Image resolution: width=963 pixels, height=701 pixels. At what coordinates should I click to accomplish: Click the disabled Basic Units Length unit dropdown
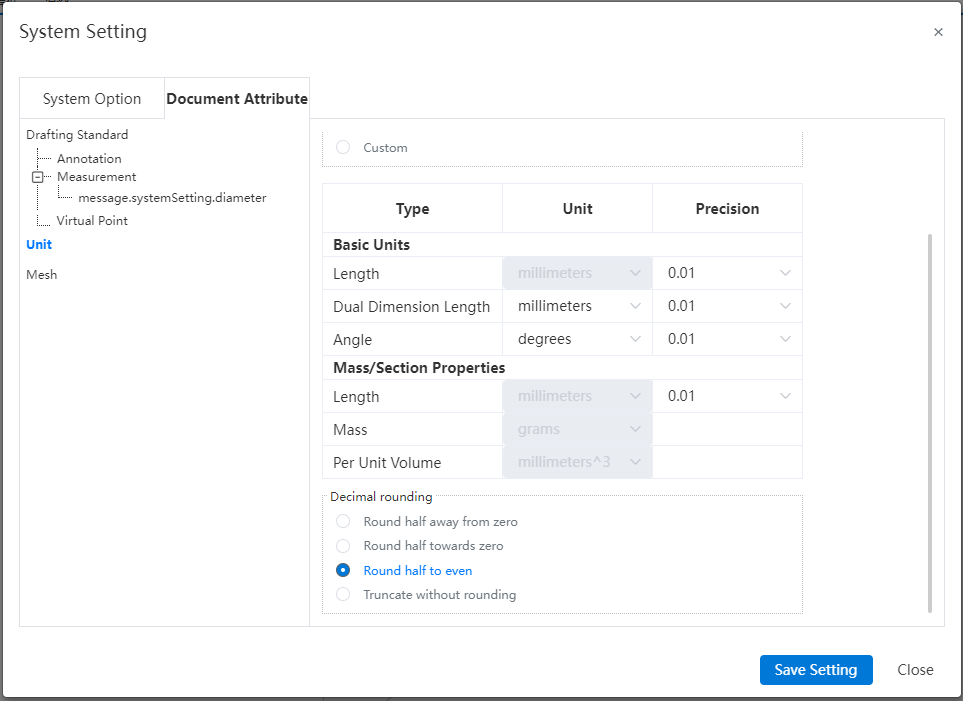pyautogui.click(x=577, y=273)
